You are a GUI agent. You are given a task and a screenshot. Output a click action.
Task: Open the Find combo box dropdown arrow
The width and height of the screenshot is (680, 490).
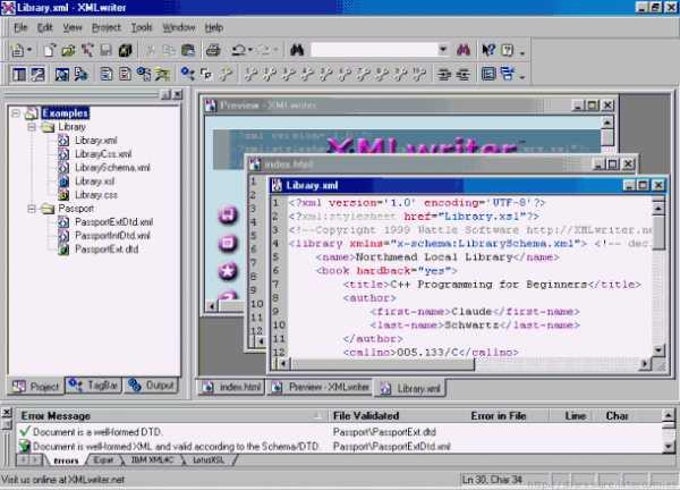tap(443, 50)
